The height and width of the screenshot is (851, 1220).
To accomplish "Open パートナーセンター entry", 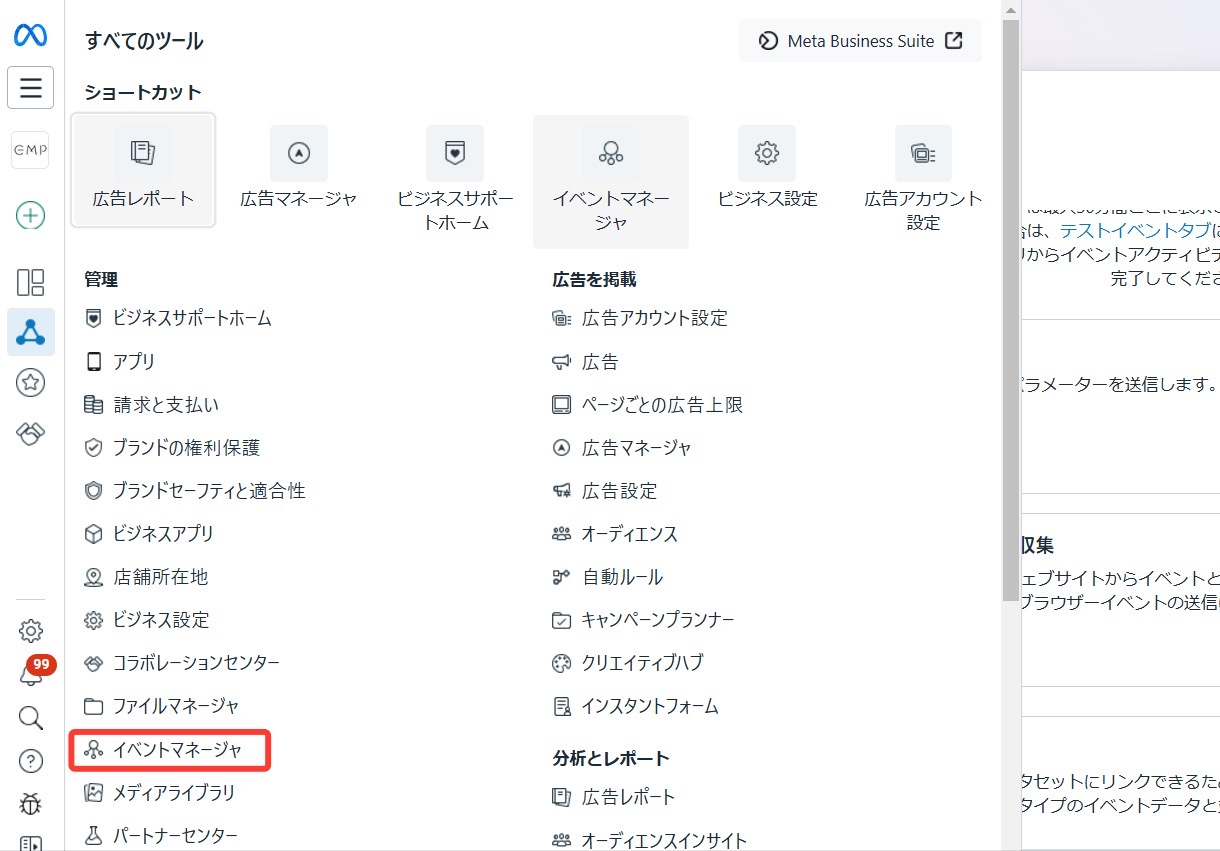I will 161,835.
